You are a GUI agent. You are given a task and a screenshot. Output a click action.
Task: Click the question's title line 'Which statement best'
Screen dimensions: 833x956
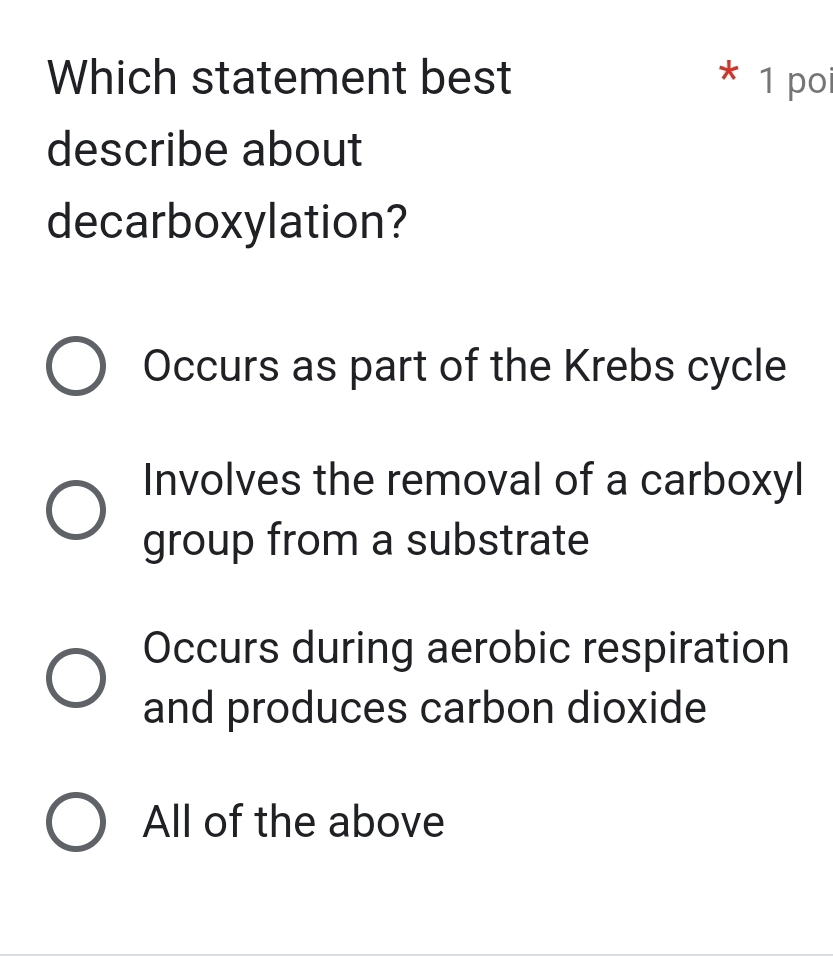[278, 77]
